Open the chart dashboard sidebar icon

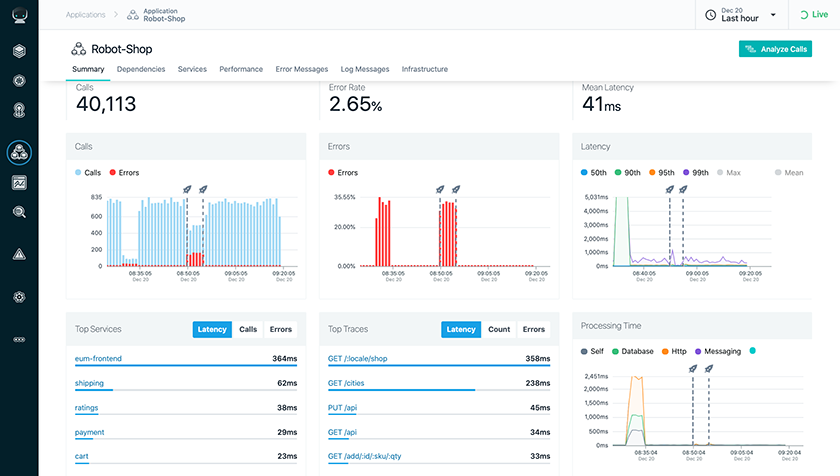pyautogui.click(x=19, y=183)
